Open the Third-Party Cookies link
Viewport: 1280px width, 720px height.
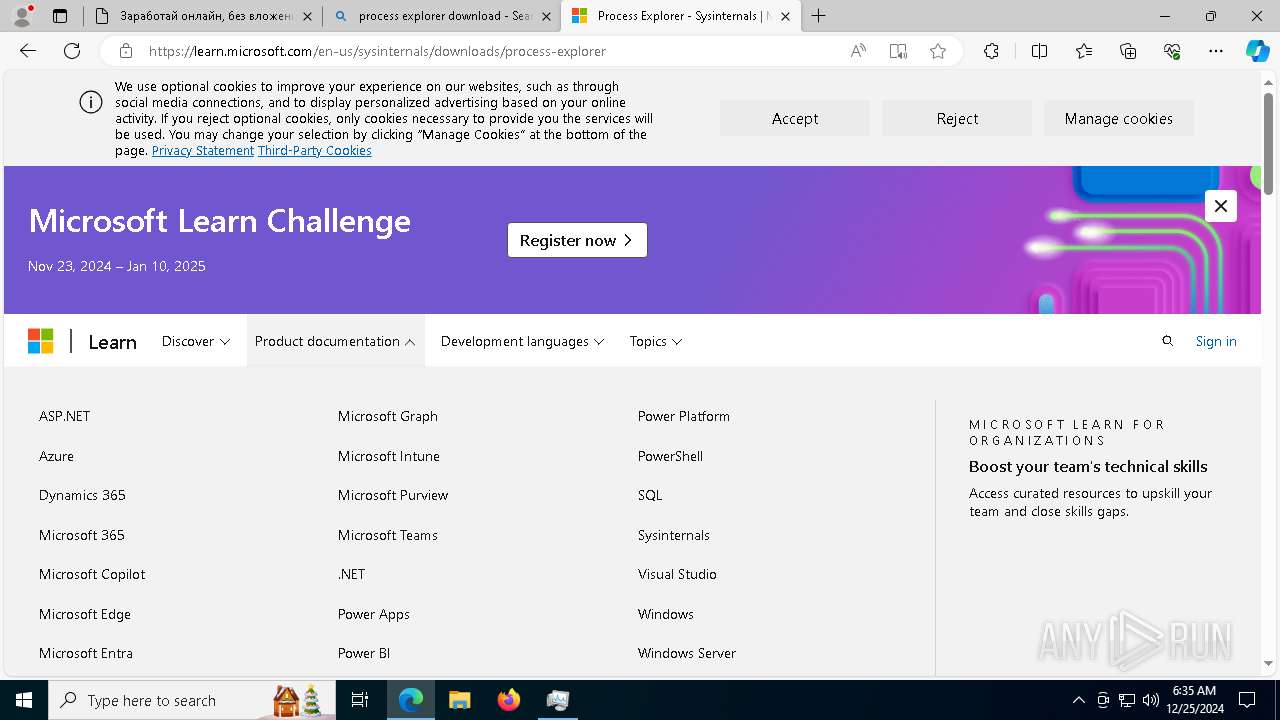[x=315, y=151]
